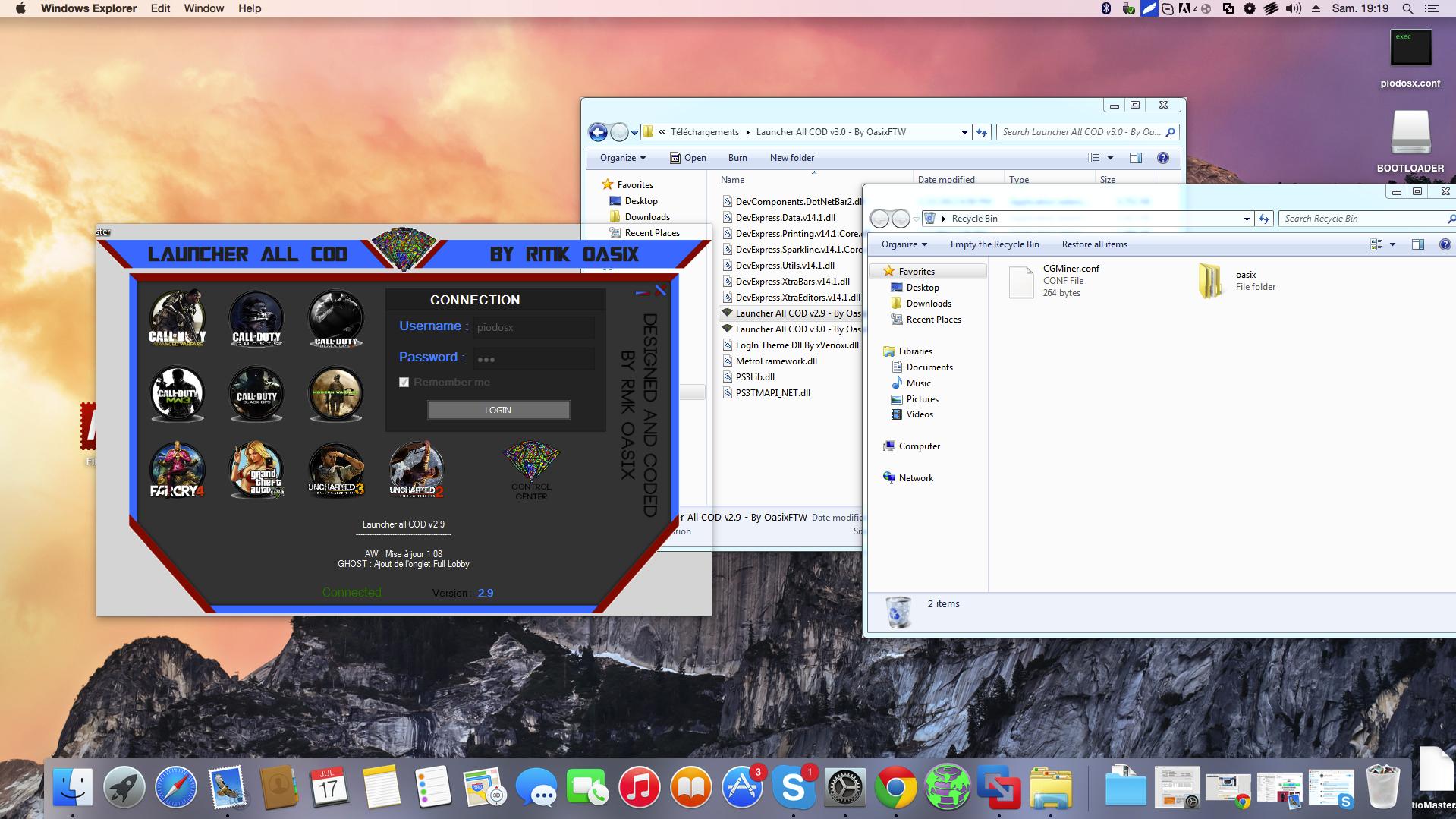Open help in Launcher folder window
The width and height of the screenshot is (1456, 819).
coord(1163,158)
